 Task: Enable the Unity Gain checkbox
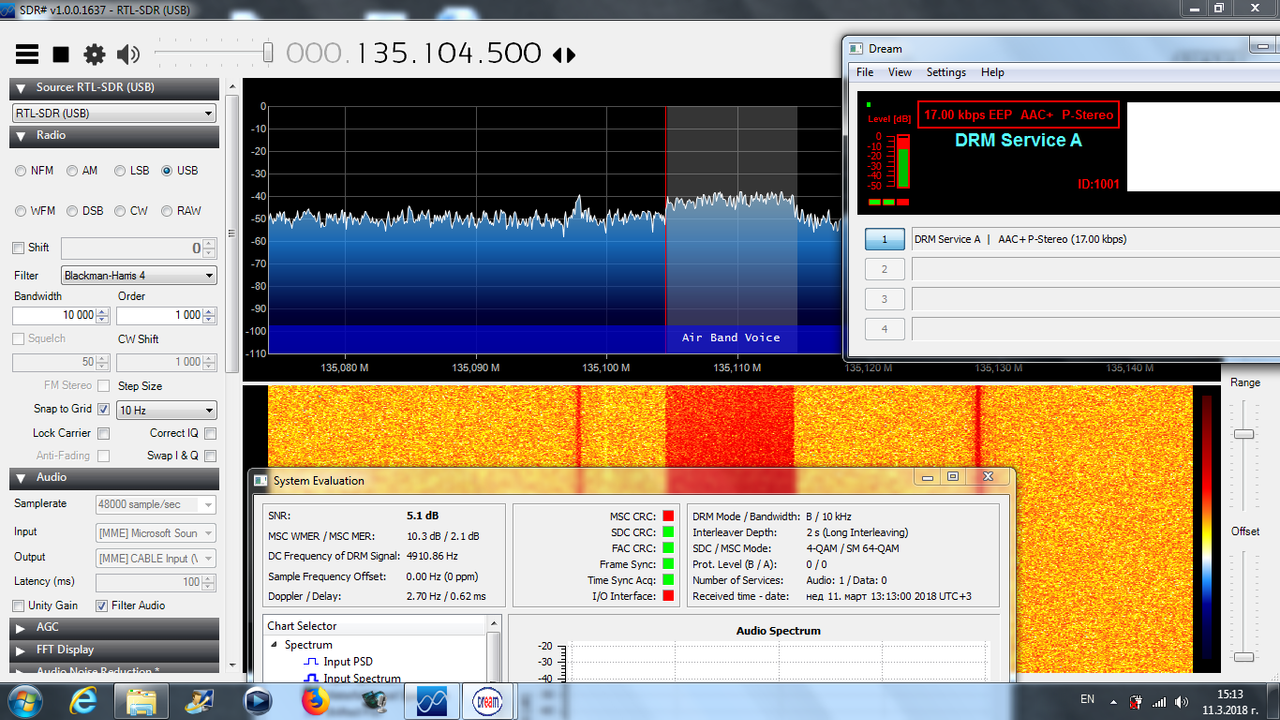coord(17,606)
